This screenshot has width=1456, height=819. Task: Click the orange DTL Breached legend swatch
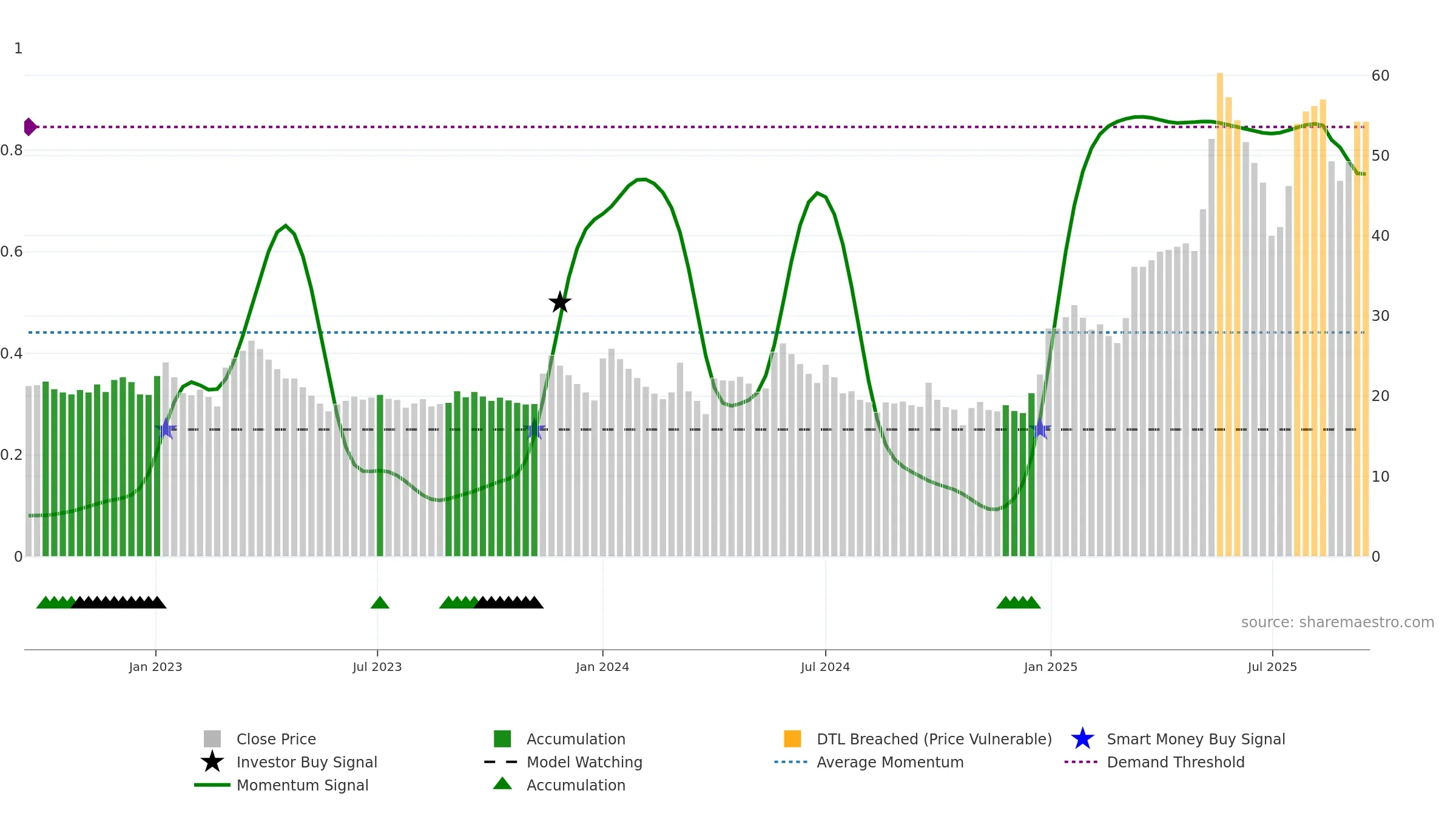pos(792,739)
